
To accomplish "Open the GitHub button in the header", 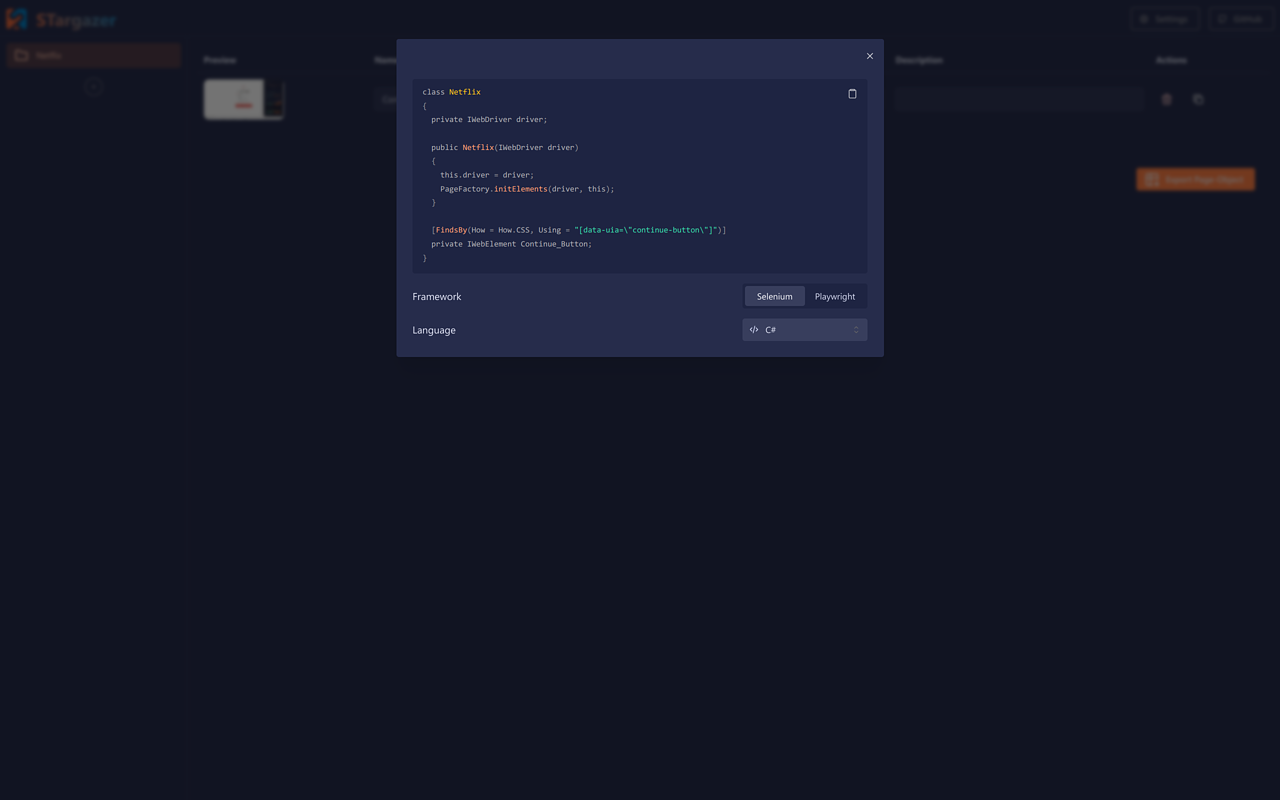I will tap(1241, 19).
